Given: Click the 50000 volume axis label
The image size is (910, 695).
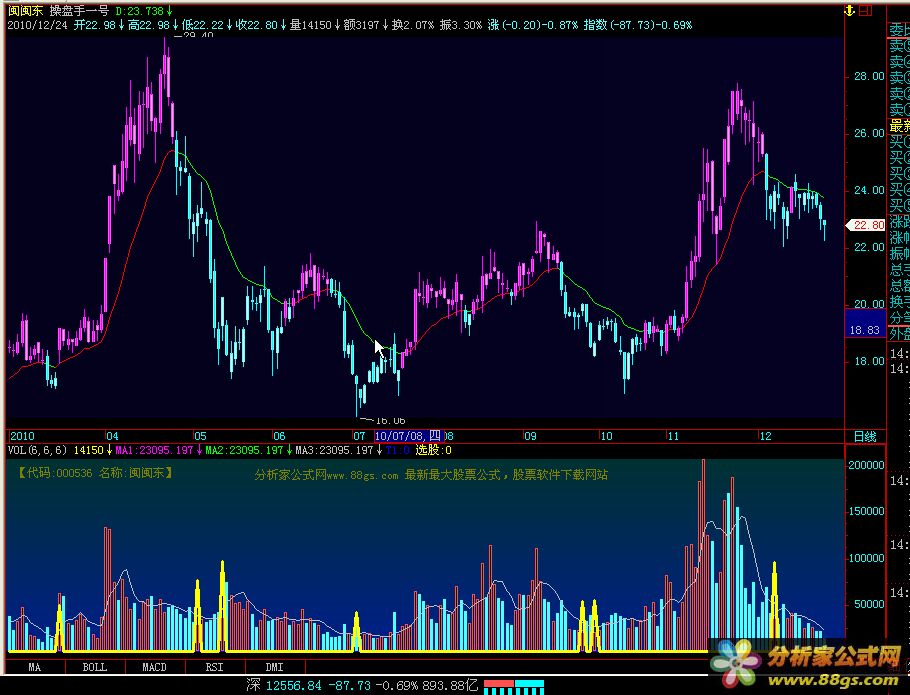Looking at the screenshot, I should pos(869,604).
